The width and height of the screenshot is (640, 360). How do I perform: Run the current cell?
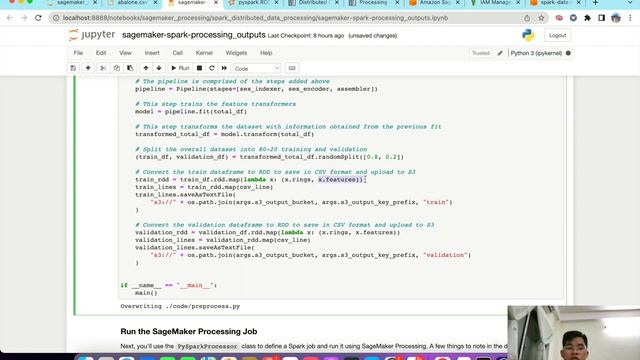tap(180, 68)
